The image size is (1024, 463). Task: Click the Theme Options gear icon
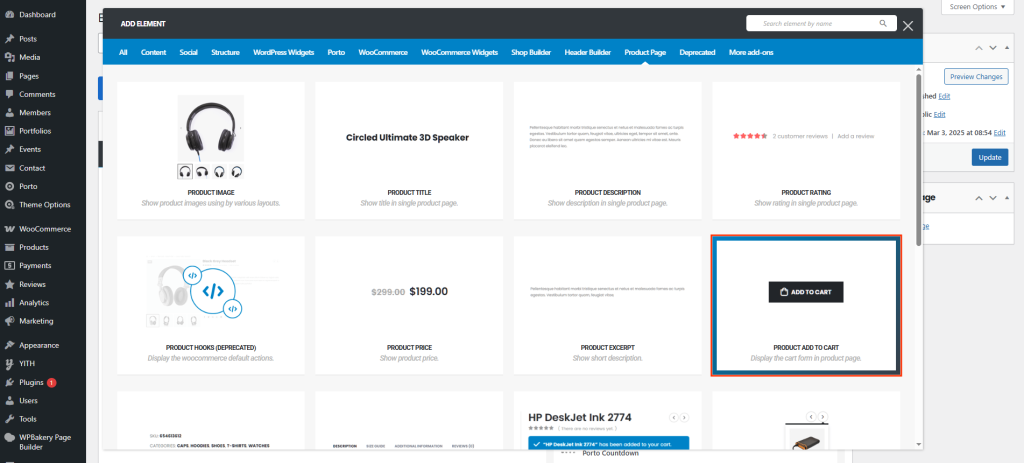[x=9, y=204]
